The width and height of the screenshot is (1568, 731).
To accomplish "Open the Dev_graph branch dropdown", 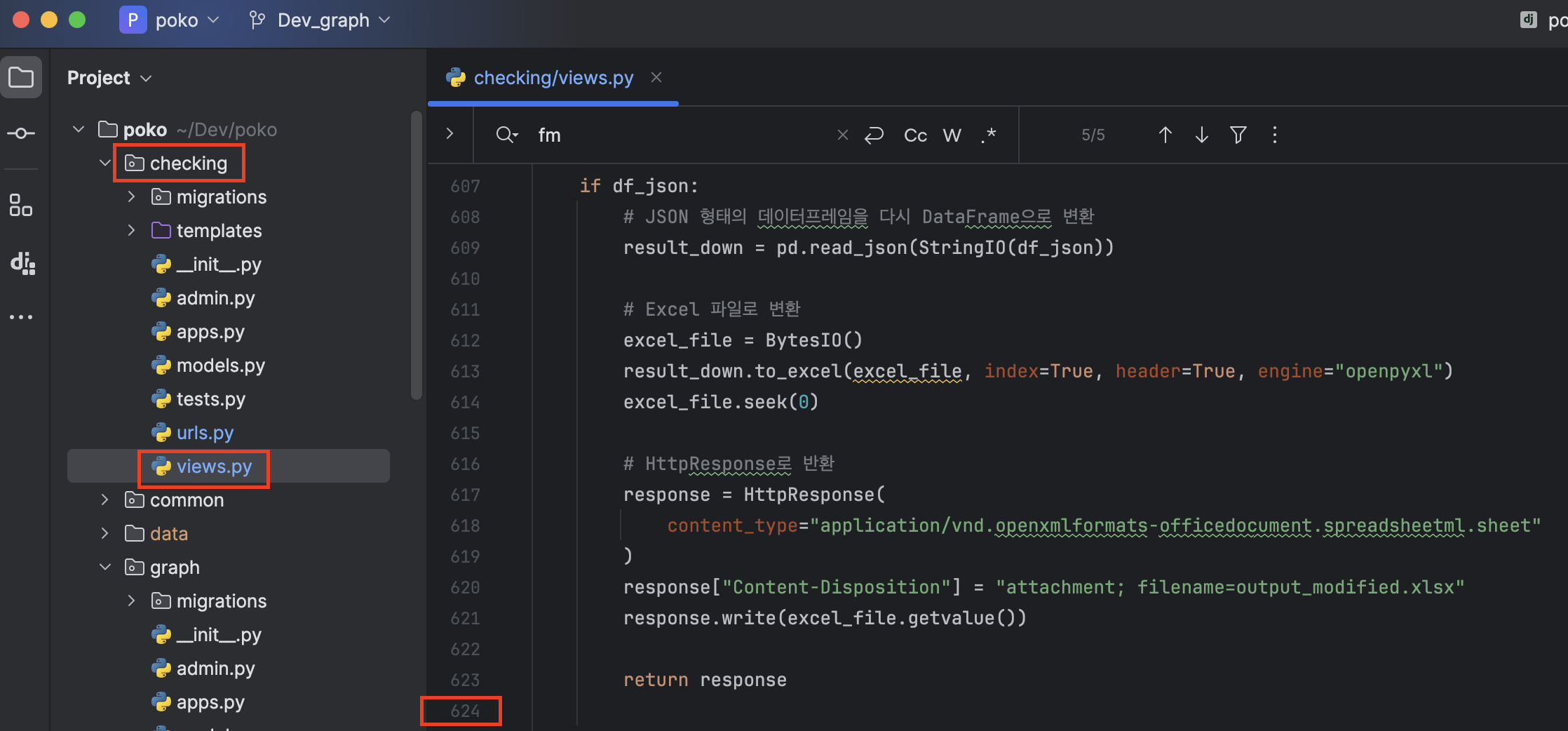I will tap(334, 20).
